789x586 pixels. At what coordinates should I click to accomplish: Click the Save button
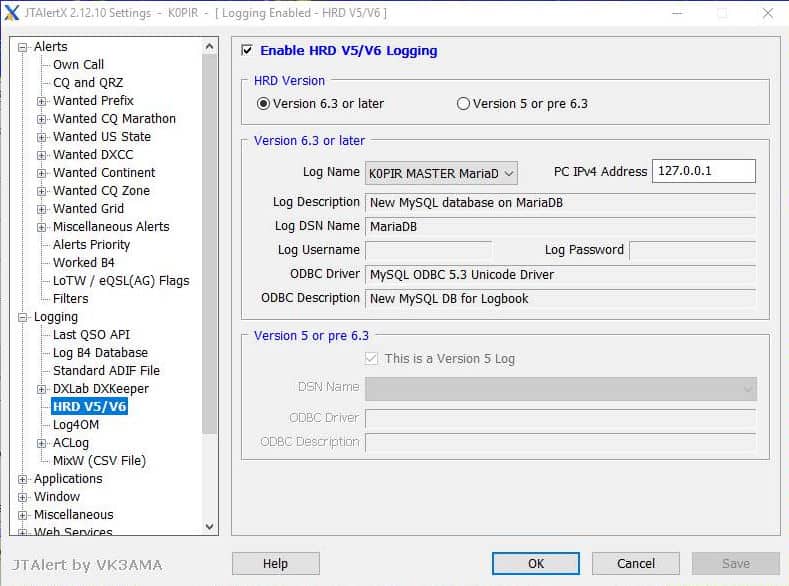pos(736,563)
